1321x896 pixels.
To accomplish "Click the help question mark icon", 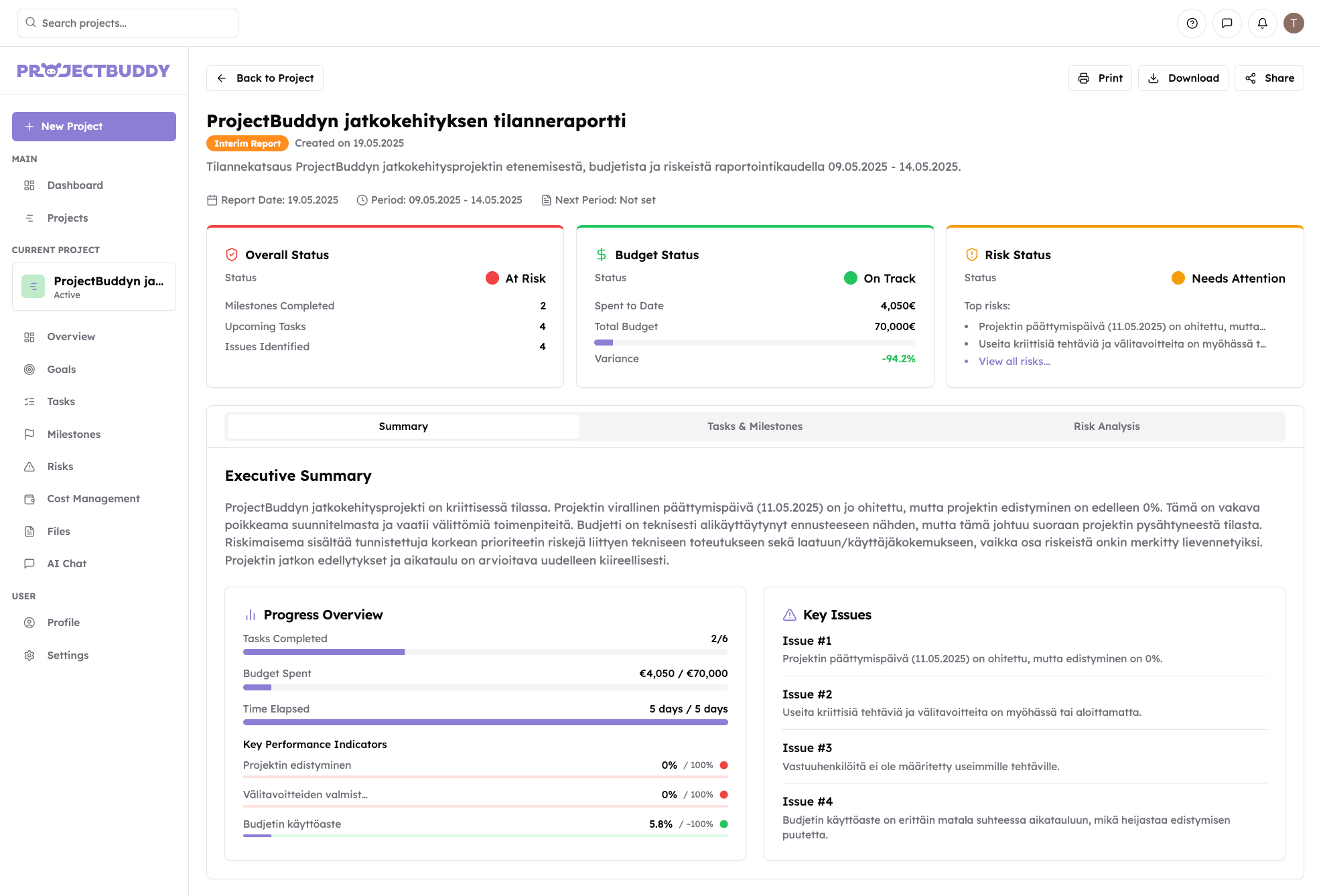I will 1192,23.
